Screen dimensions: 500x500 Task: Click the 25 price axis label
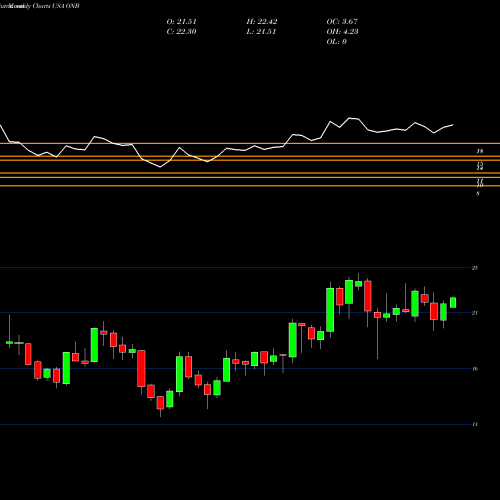pos(475,268)
